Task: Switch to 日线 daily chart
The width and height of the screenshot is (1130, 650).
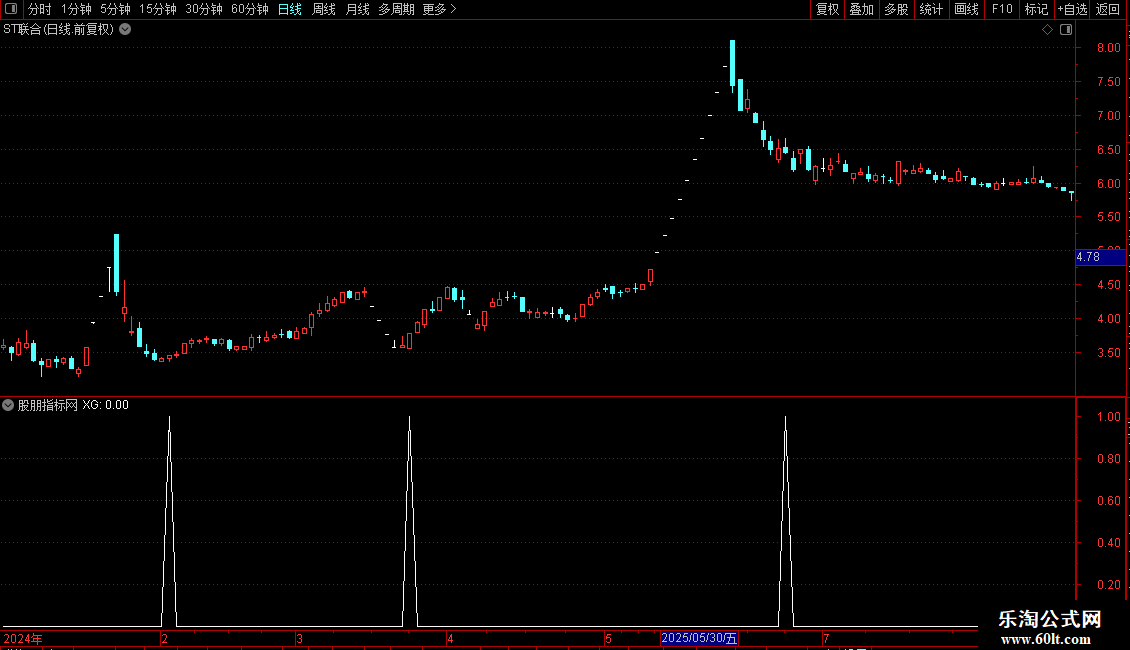Action: coord(290,9)
